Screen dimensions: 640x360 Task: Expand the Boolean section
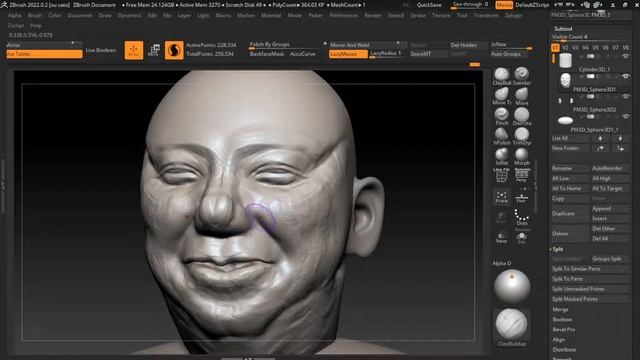(x=562, y=320)
